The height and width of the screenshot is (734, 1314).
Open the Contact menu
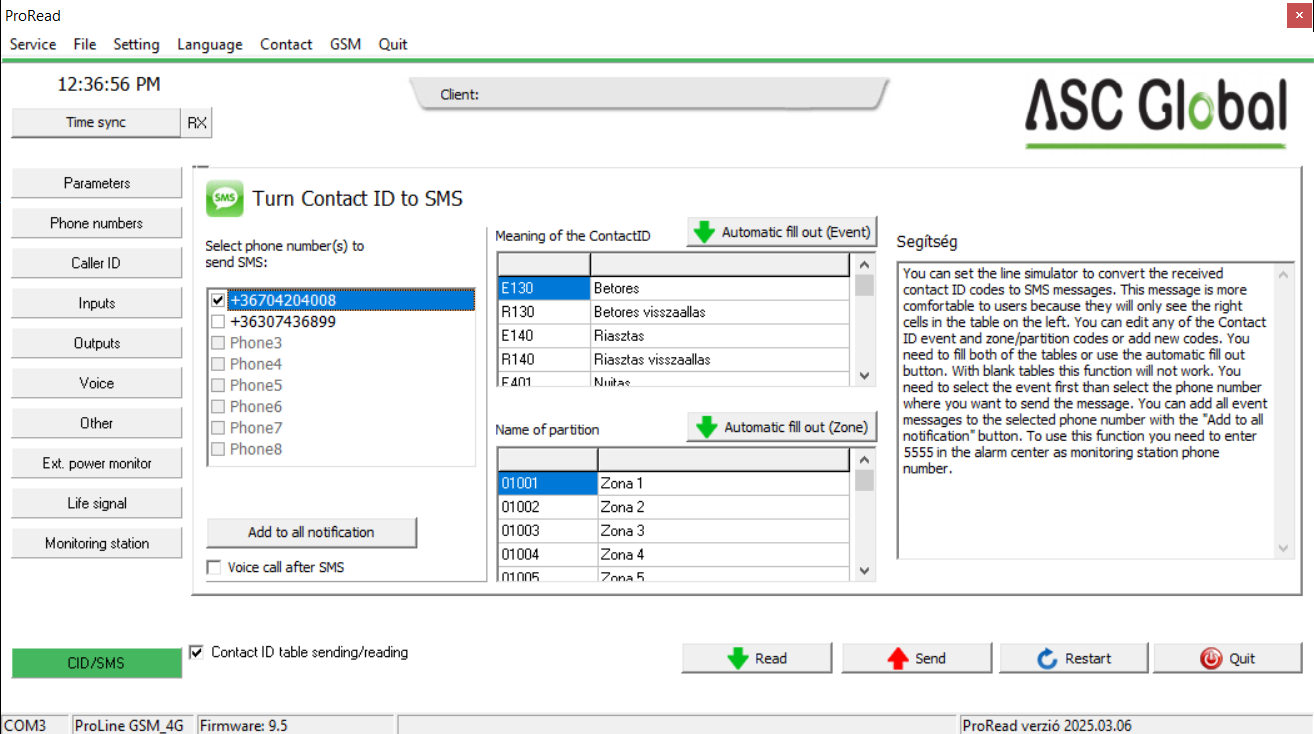[x=286, y=44]
